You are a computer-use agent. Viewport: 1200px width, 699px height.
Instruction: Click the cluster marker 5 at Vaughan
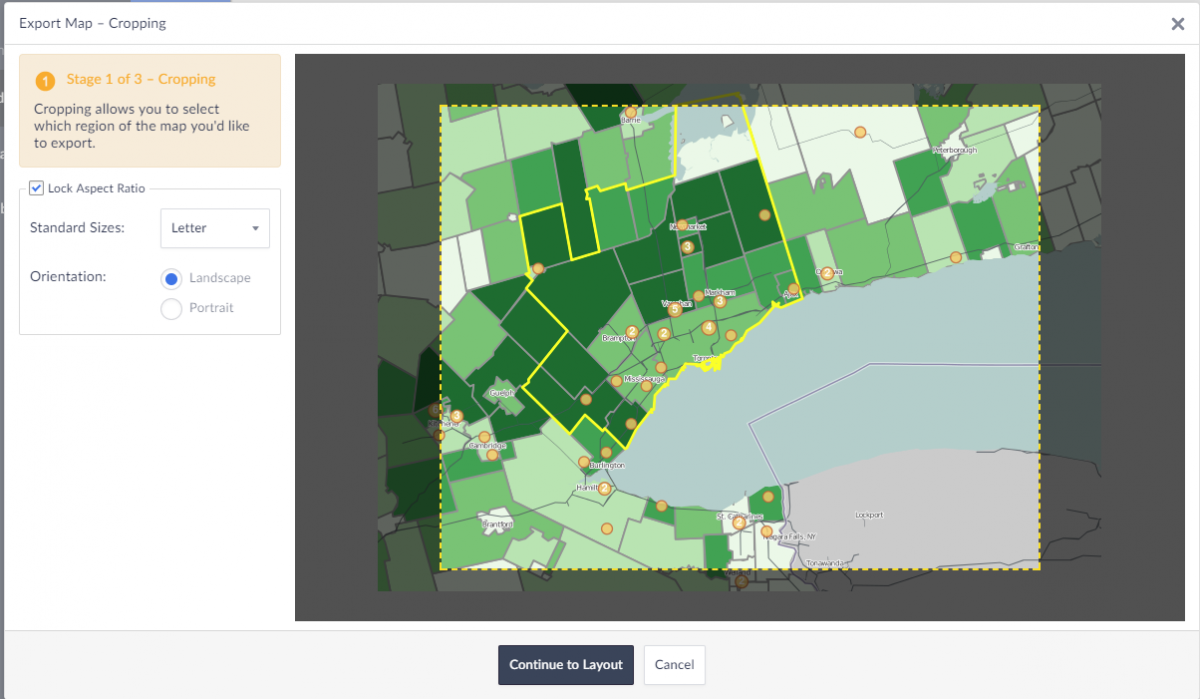tap(675, 310)
